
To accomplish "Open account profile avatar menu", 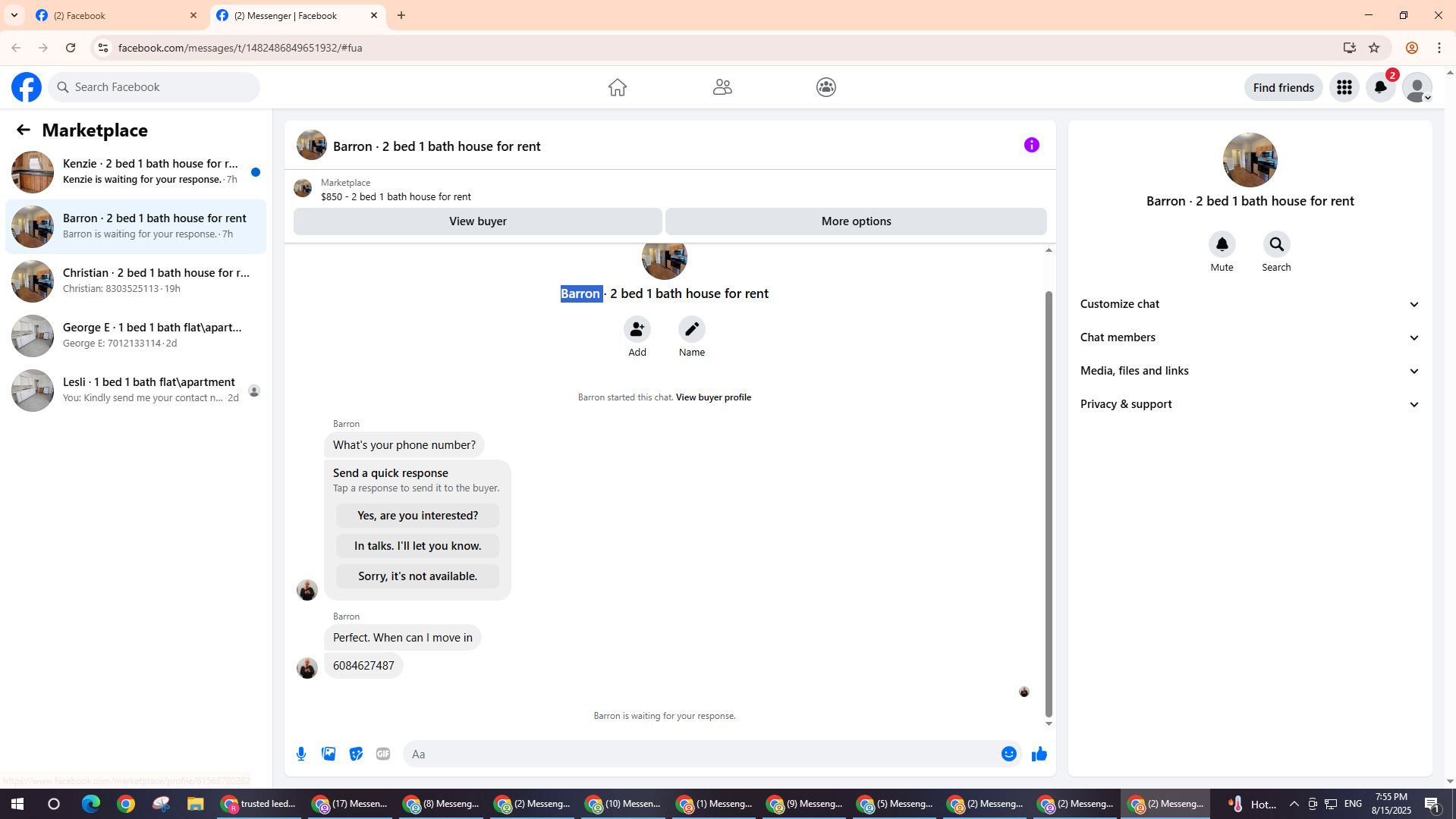I will tap(1417, 87).
